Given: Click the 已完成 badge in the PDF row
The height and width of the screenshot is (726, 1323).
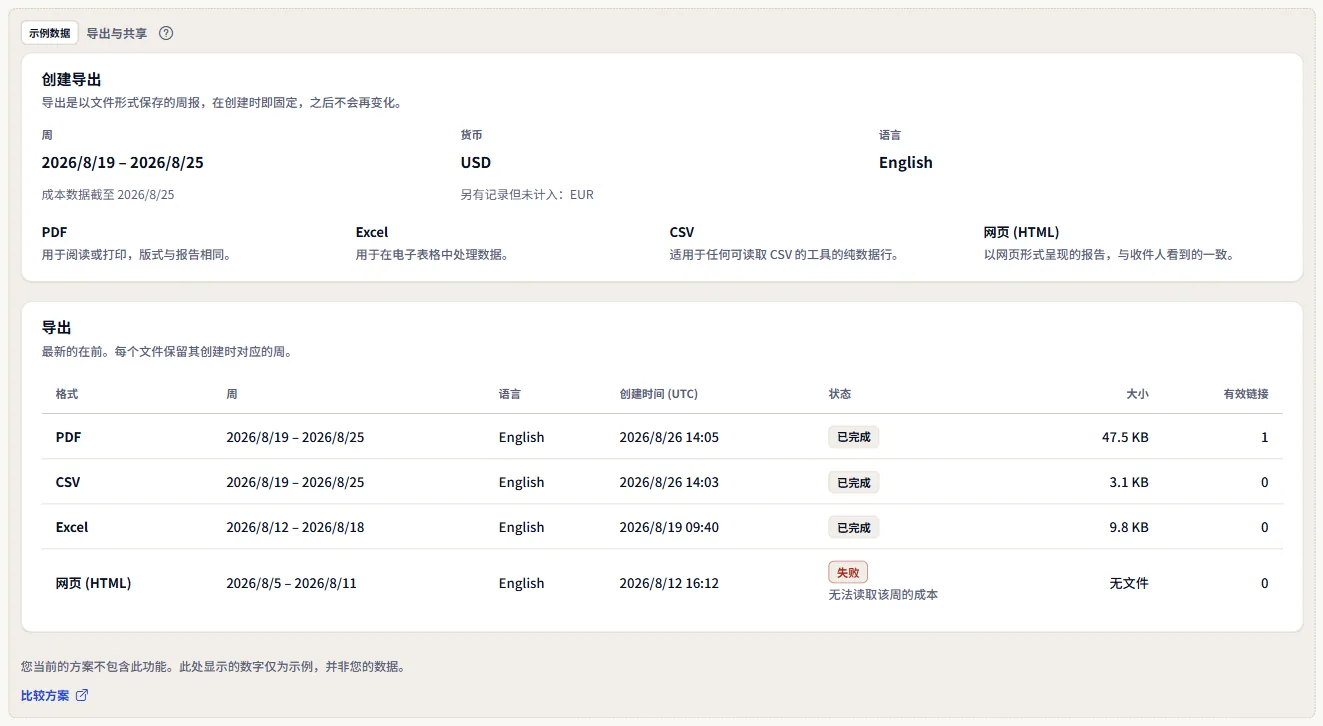Looking at the screenshot, I should (854, 437).
